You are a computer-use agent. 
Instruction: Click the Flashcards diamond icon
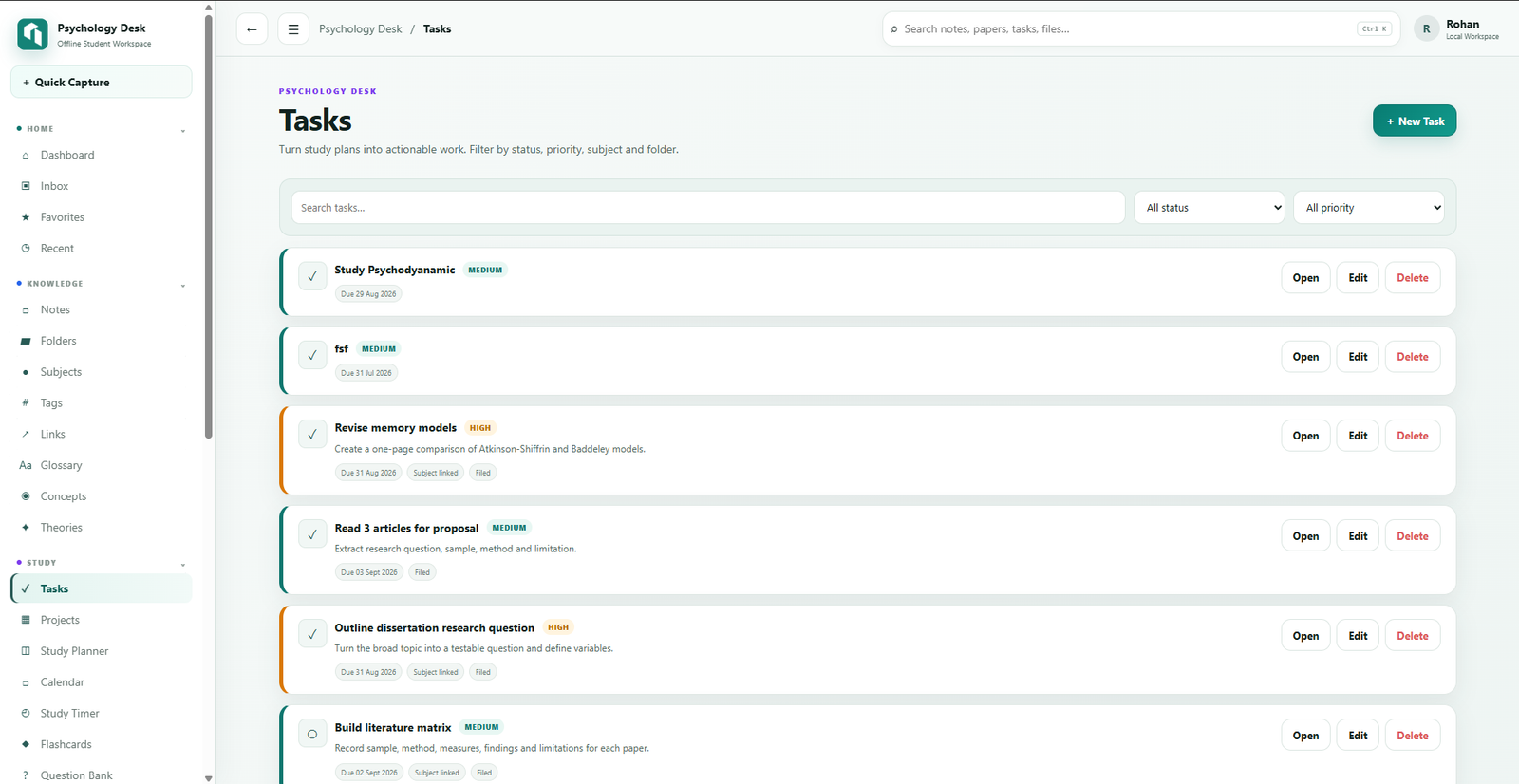pos(26,745)
